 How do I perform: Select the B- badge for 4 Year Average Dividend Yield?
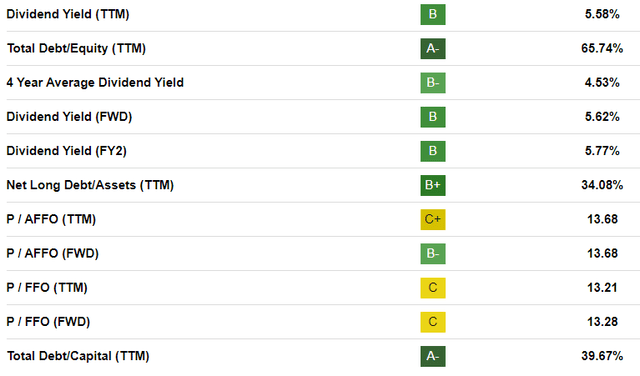433,83
